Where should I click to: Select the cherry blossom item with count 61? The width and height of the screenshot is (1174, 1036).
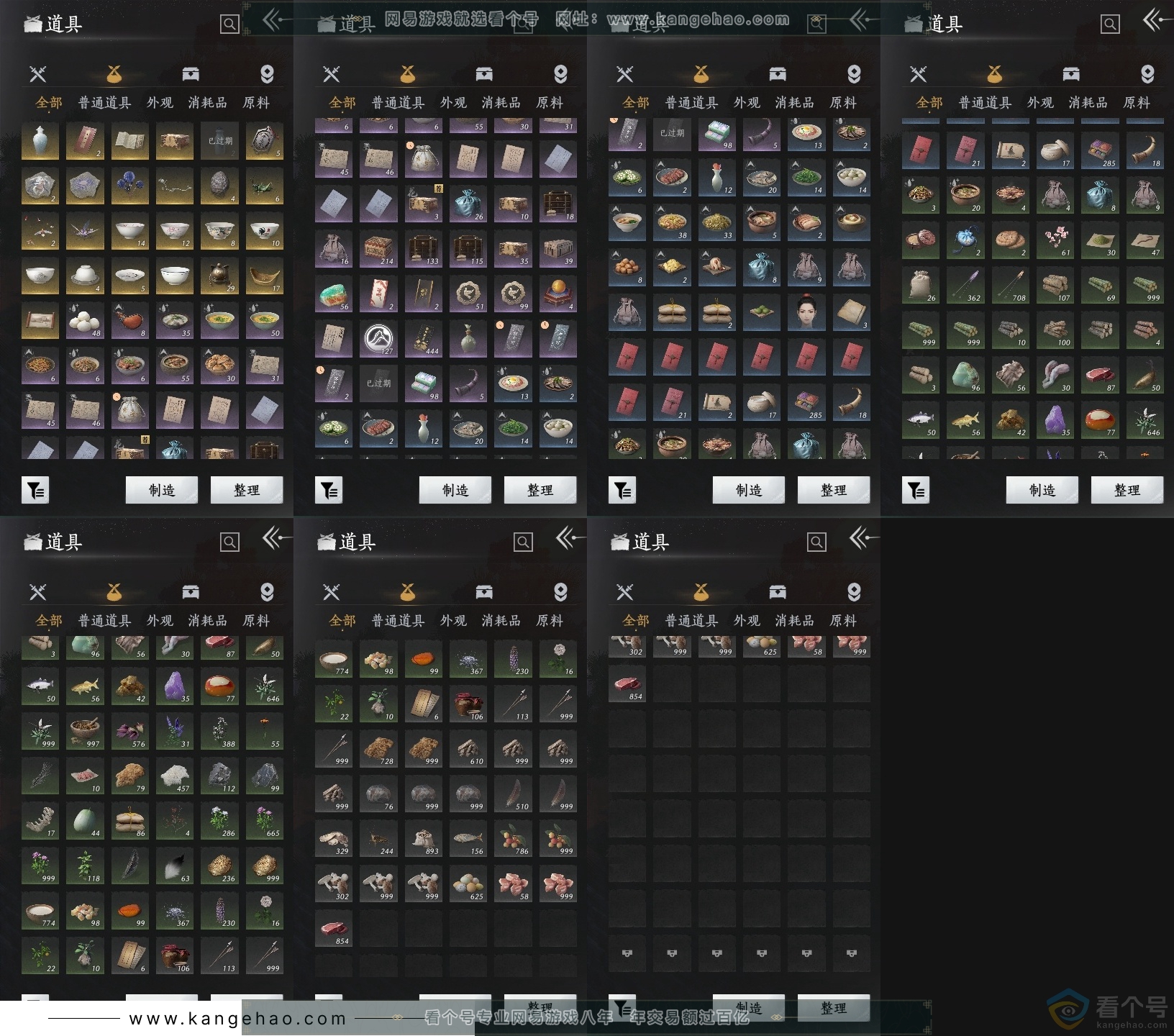coord(1055,240)
